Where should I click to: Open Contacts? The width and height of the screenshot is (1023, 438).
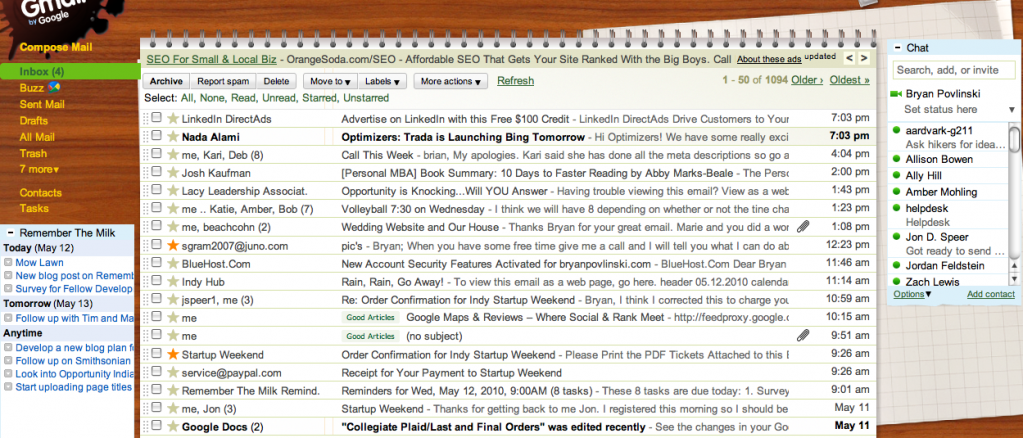click(40, 193)
